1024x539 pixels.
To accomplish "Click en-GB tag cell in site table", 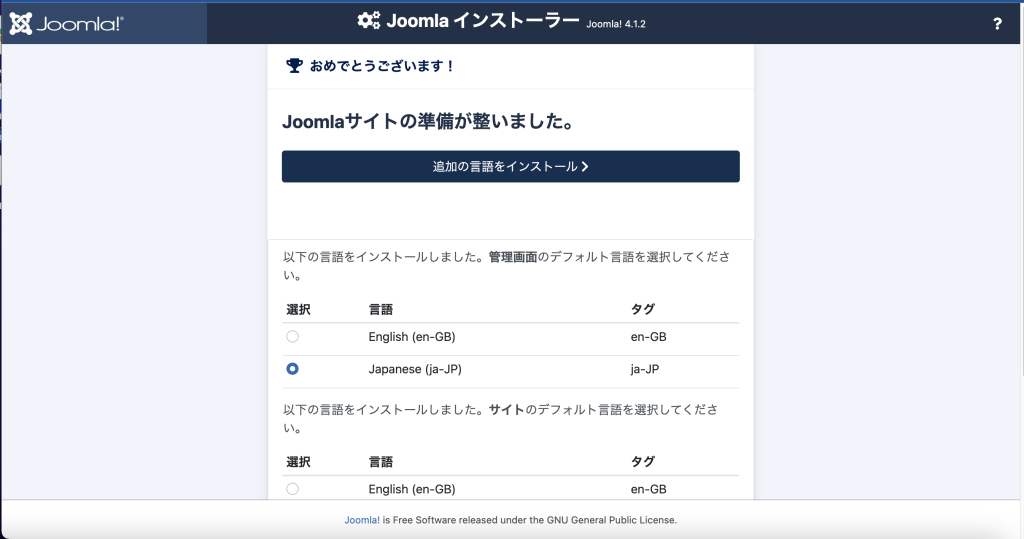I will (x=648, y=489).
